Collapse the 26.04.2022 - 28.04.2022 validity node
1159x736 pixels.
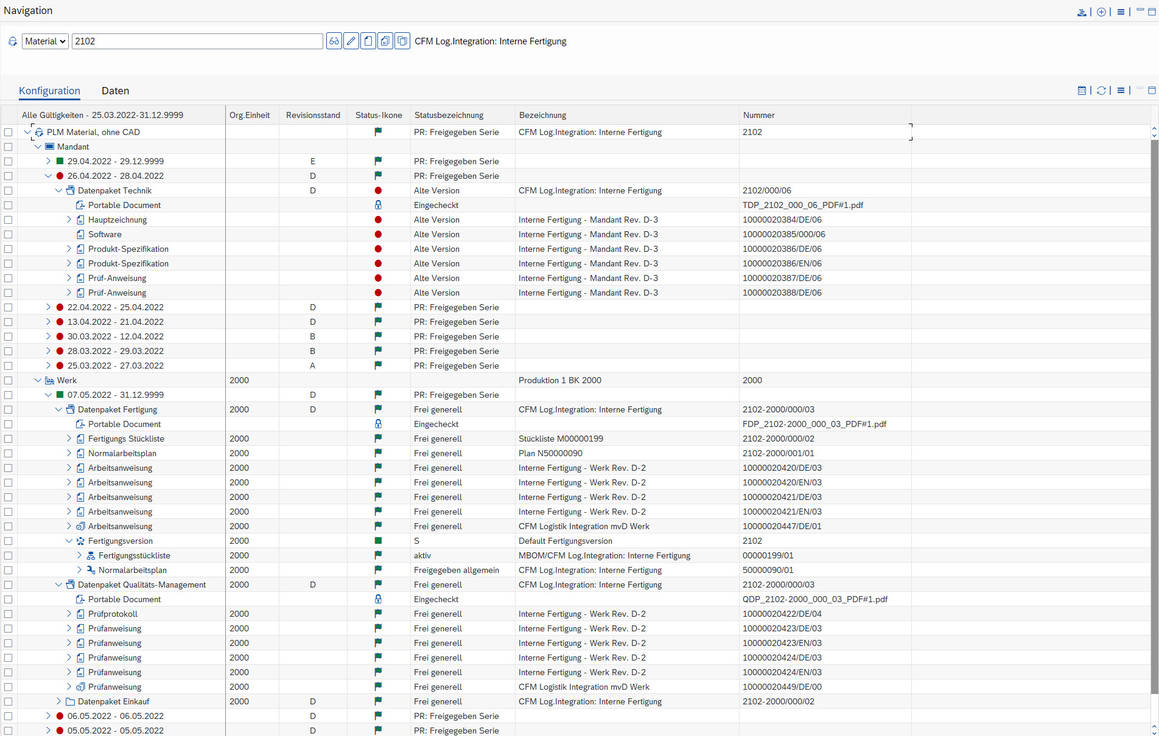pyautogui.click(x=49, y=176)
